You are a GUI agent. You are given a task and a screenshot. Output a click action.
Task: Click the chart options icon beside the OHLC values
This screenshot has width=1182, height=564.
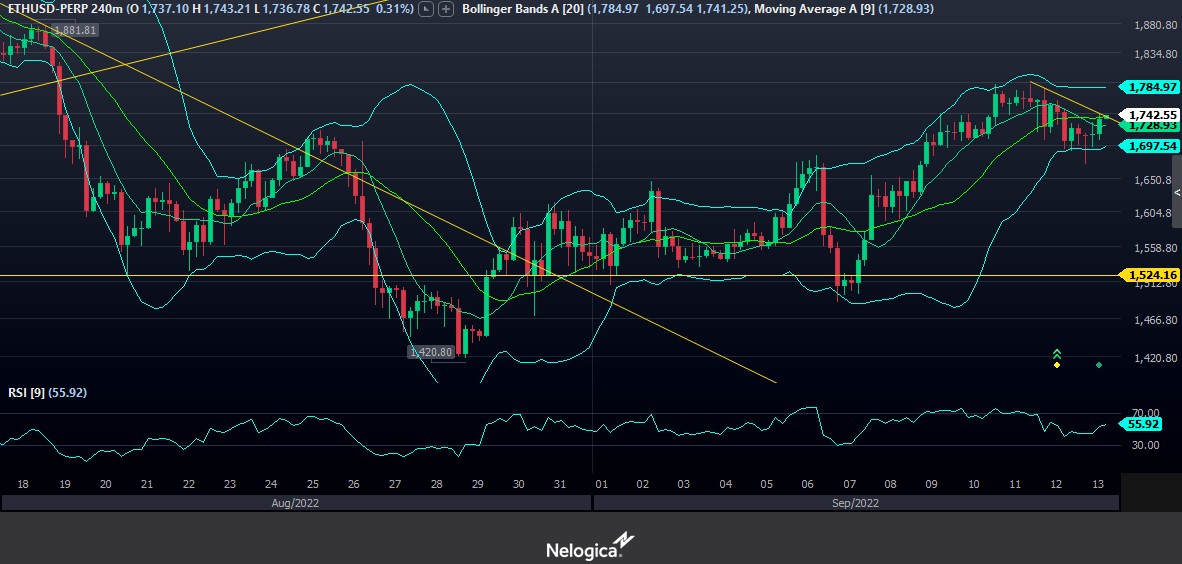click(426, 8)
